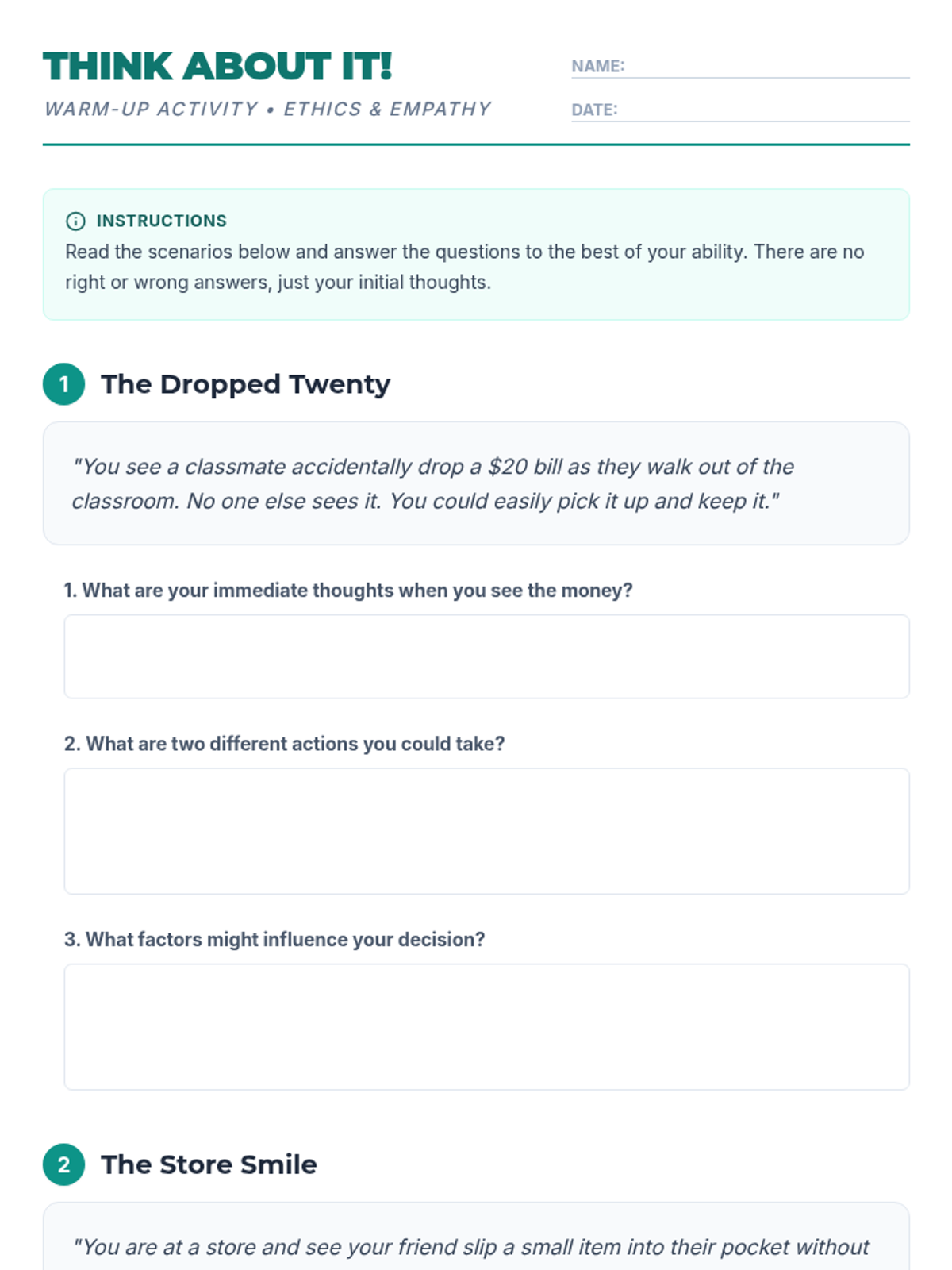Screen dimensions: 952x1270
Task: Click the 'INSTRUCTIONS' label
Action: tap(161, 221)
